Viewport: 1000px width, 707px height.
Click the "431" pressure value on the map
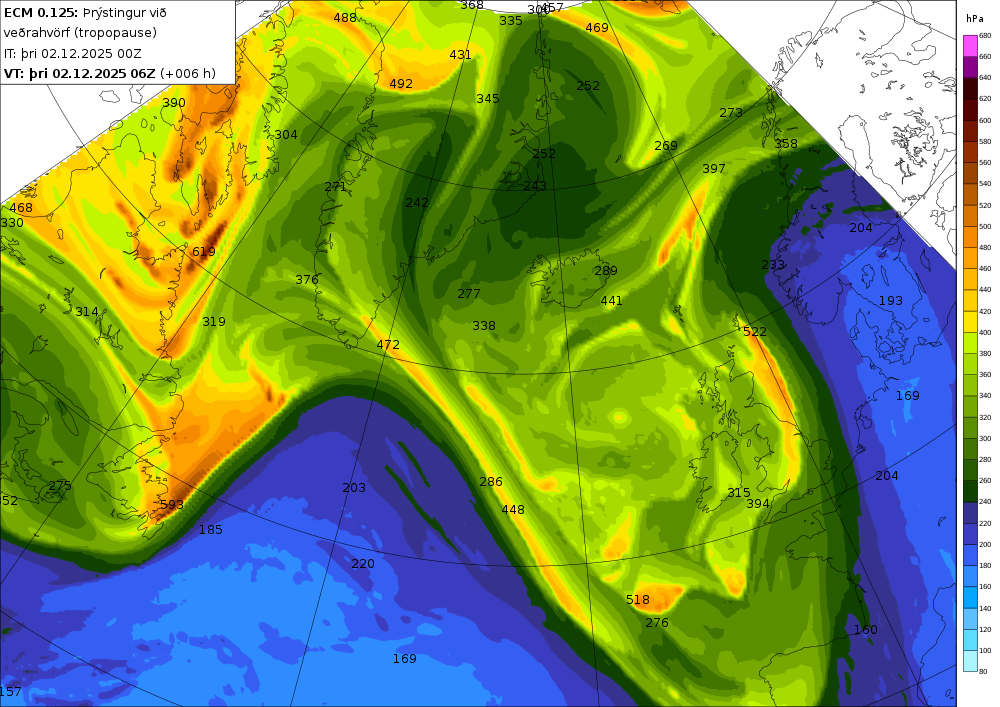[460, 55]
